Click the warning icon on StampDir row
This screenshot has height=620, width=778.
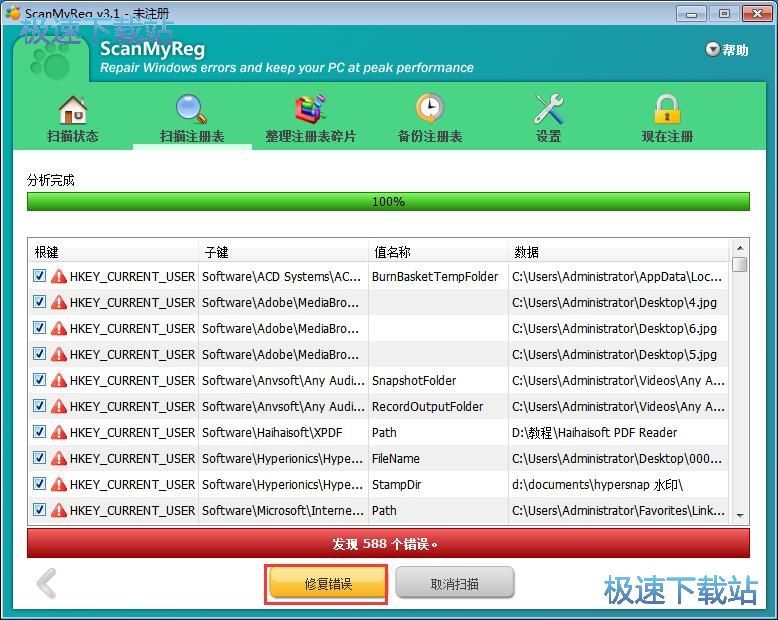click(59, 484)
